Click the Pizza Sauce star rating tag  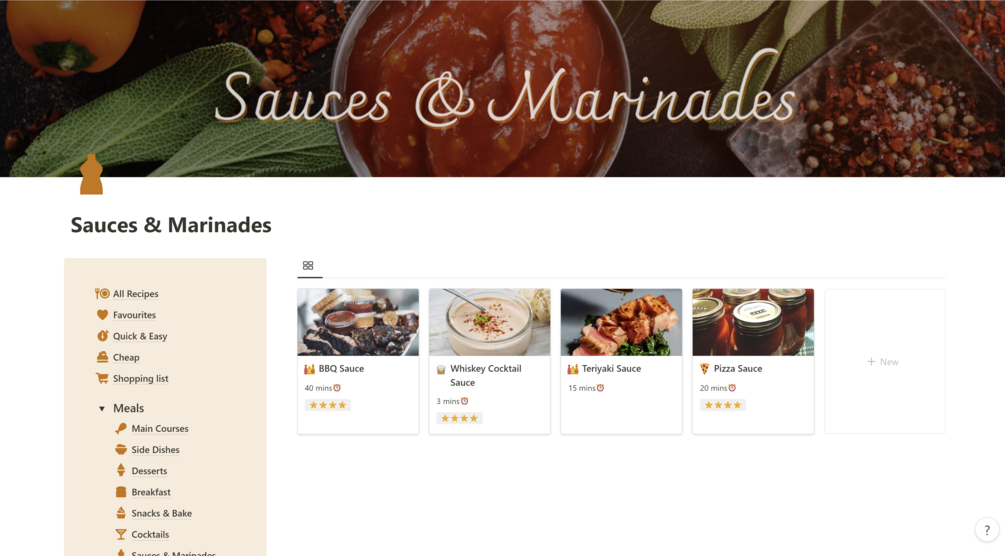click(722, 405)
